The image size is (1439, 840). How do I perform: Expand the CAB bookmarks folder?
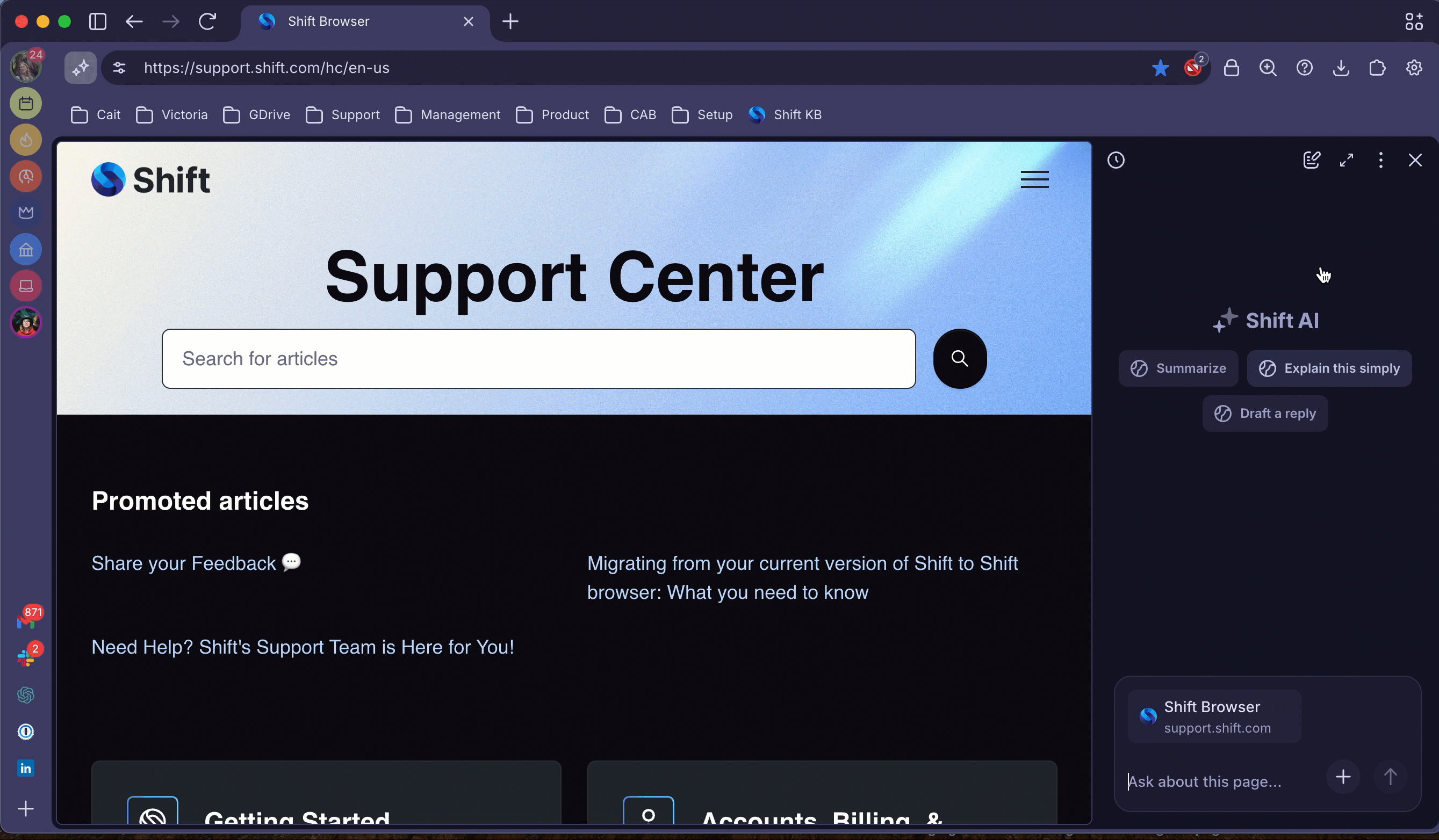630,115
